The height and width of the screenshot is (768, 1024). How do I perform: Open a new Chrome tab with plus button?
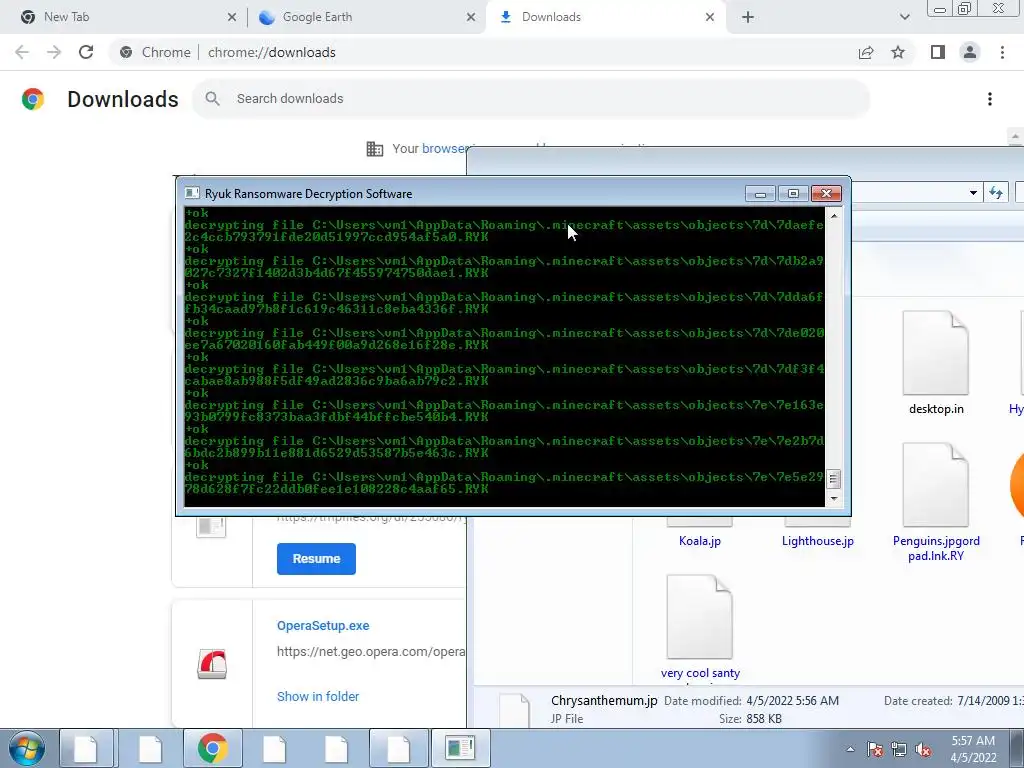pyautogui.click(x=748, y=18)
